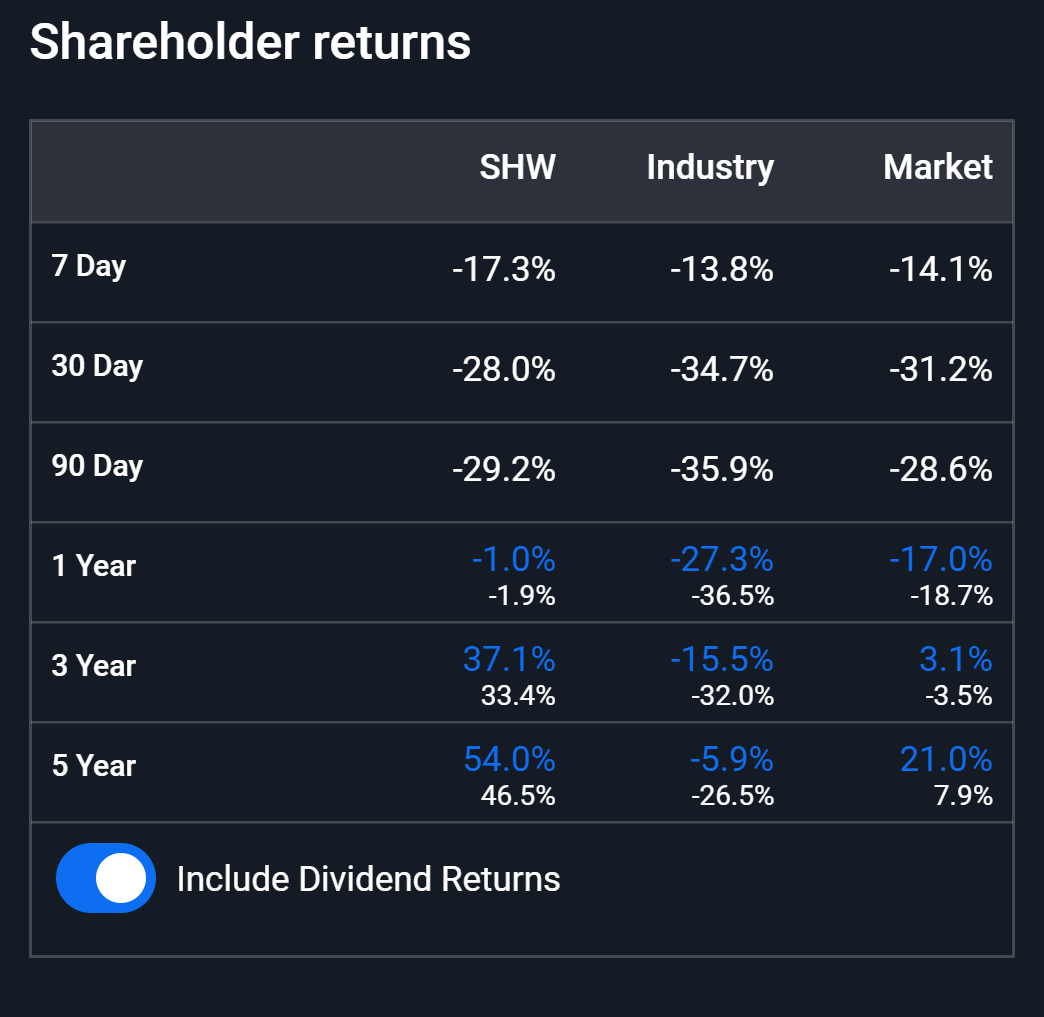Select the 1 Year row label
The height and width of the screenshot is (1017, 1044).
tap(93, 566)
